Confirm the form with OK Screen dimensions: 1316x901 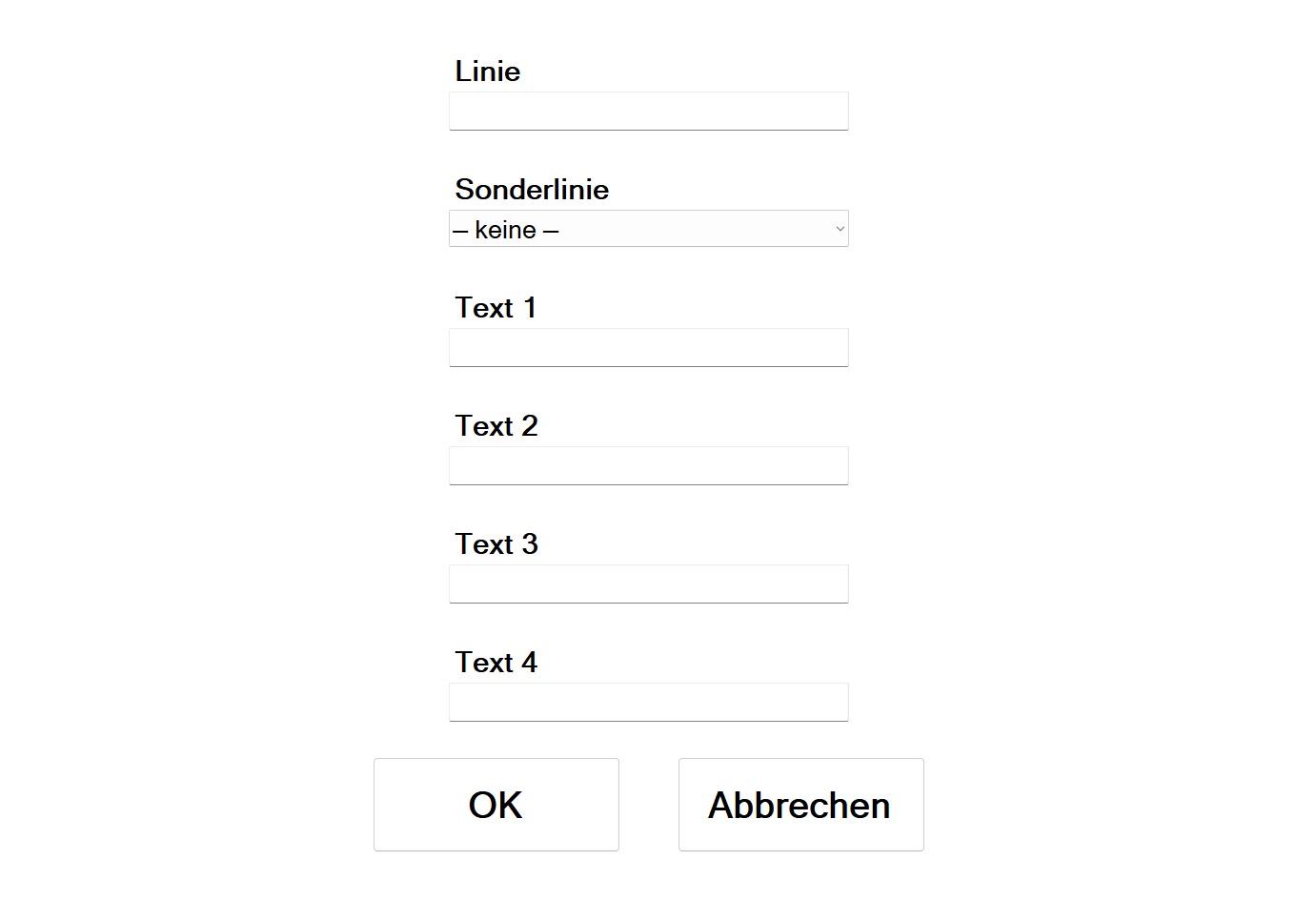[x=496, y=805]
